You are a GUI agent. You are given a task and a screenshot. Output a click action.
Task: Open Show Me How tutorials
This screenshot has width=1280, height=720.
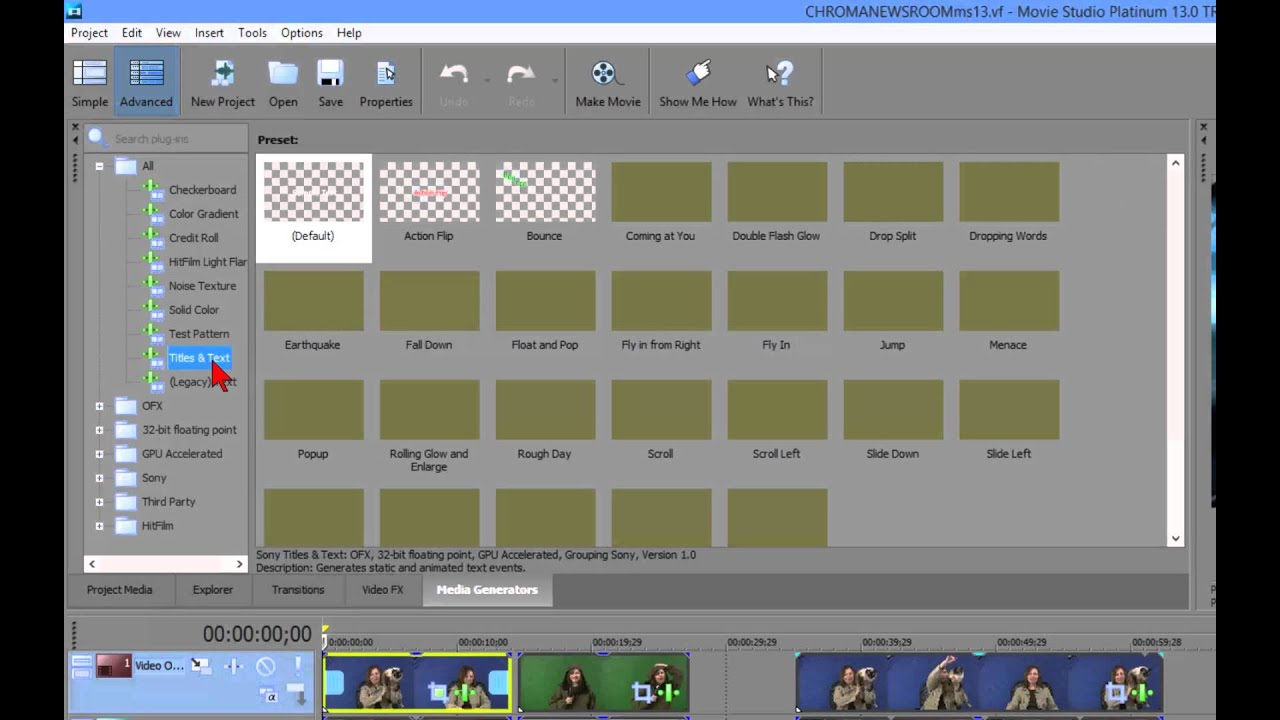click(697, 82)
